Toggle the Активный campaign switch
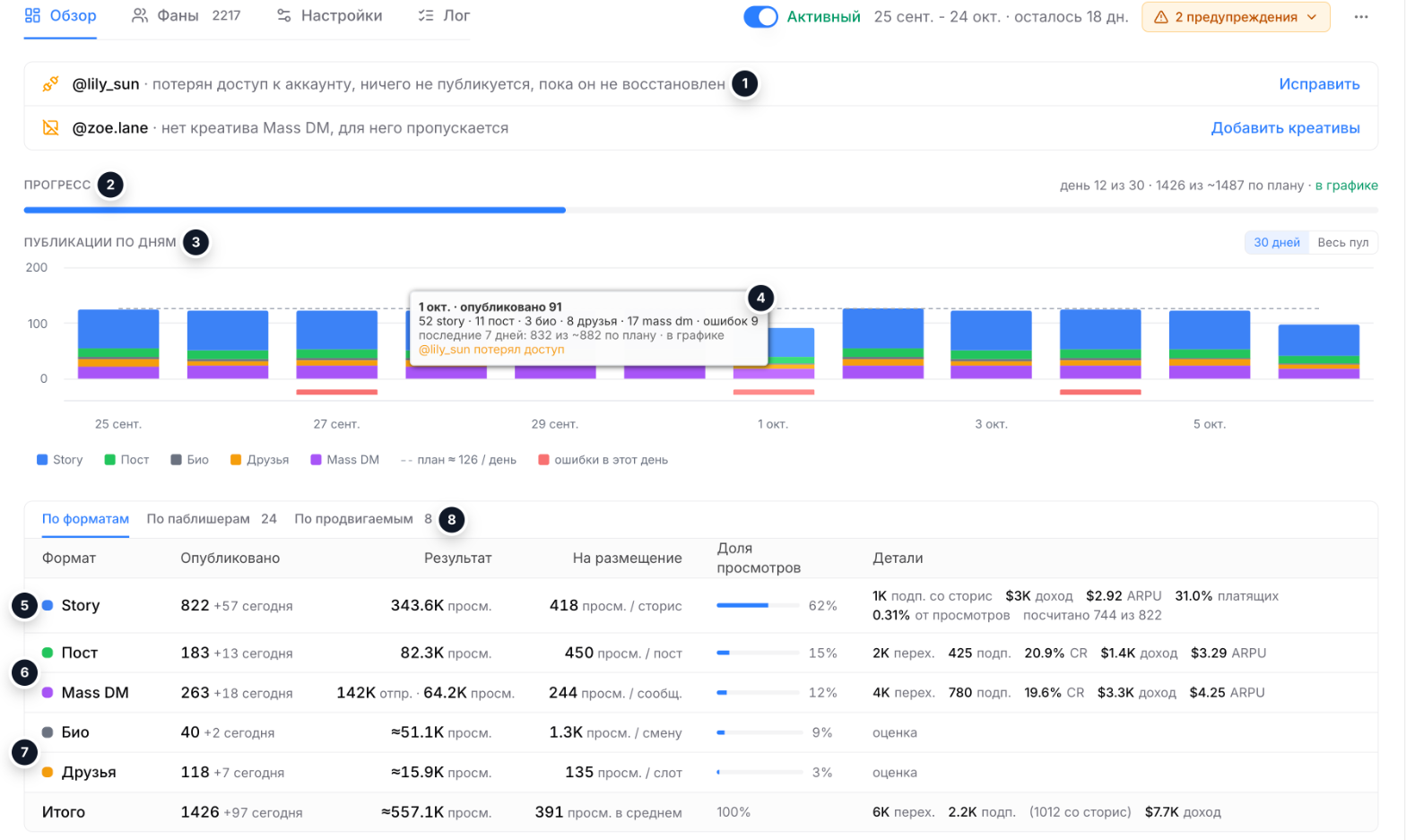 (760, 17)
